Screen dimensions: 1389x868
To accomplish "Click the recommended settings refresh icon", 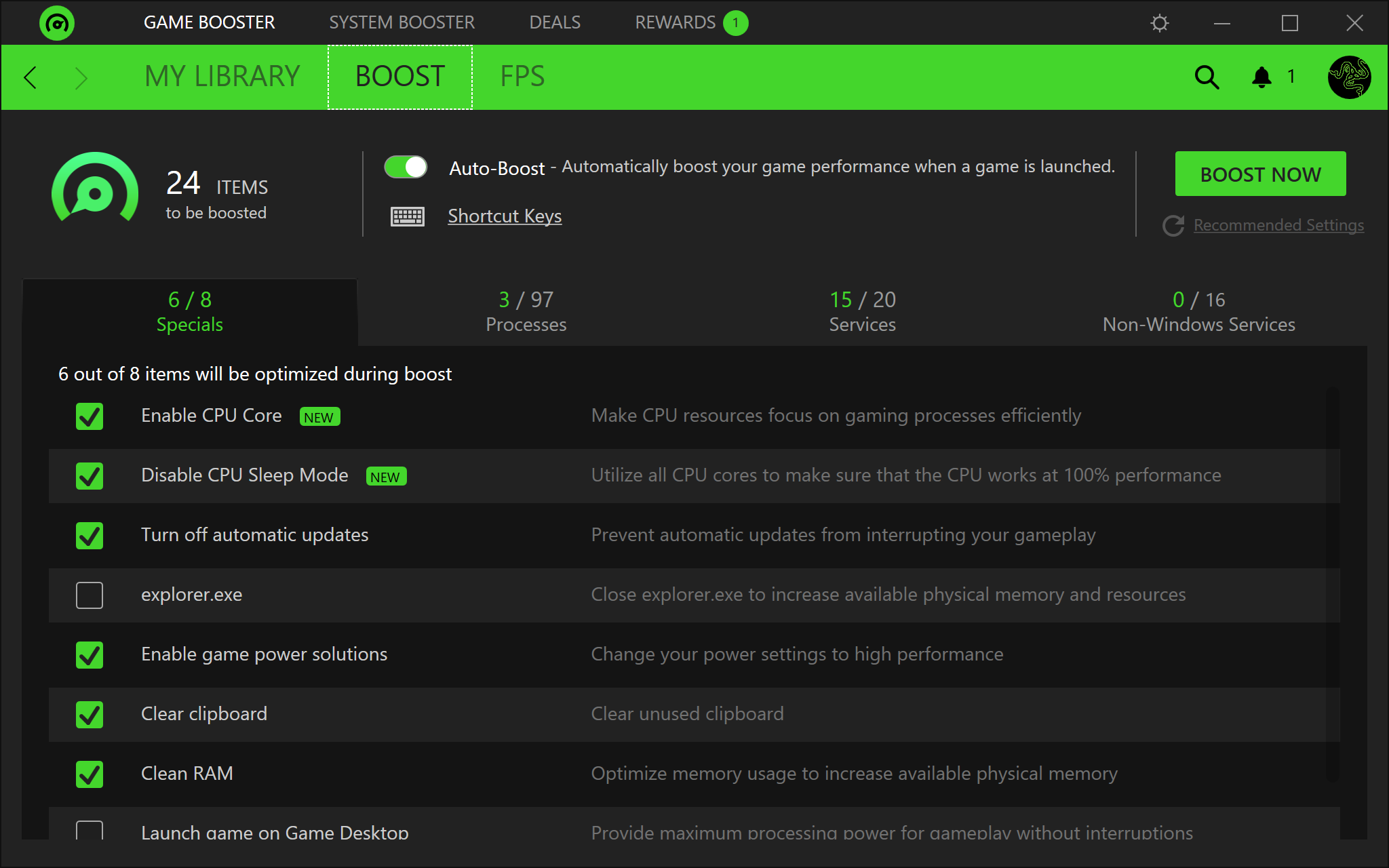I will click(1173, 225).
